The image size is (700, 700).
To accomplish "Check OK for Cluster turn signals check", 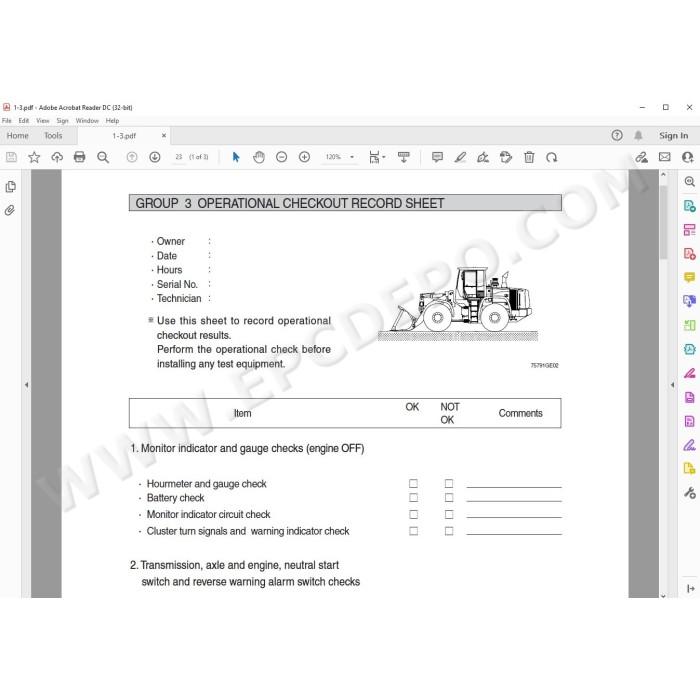I will (x=413, y=531).
